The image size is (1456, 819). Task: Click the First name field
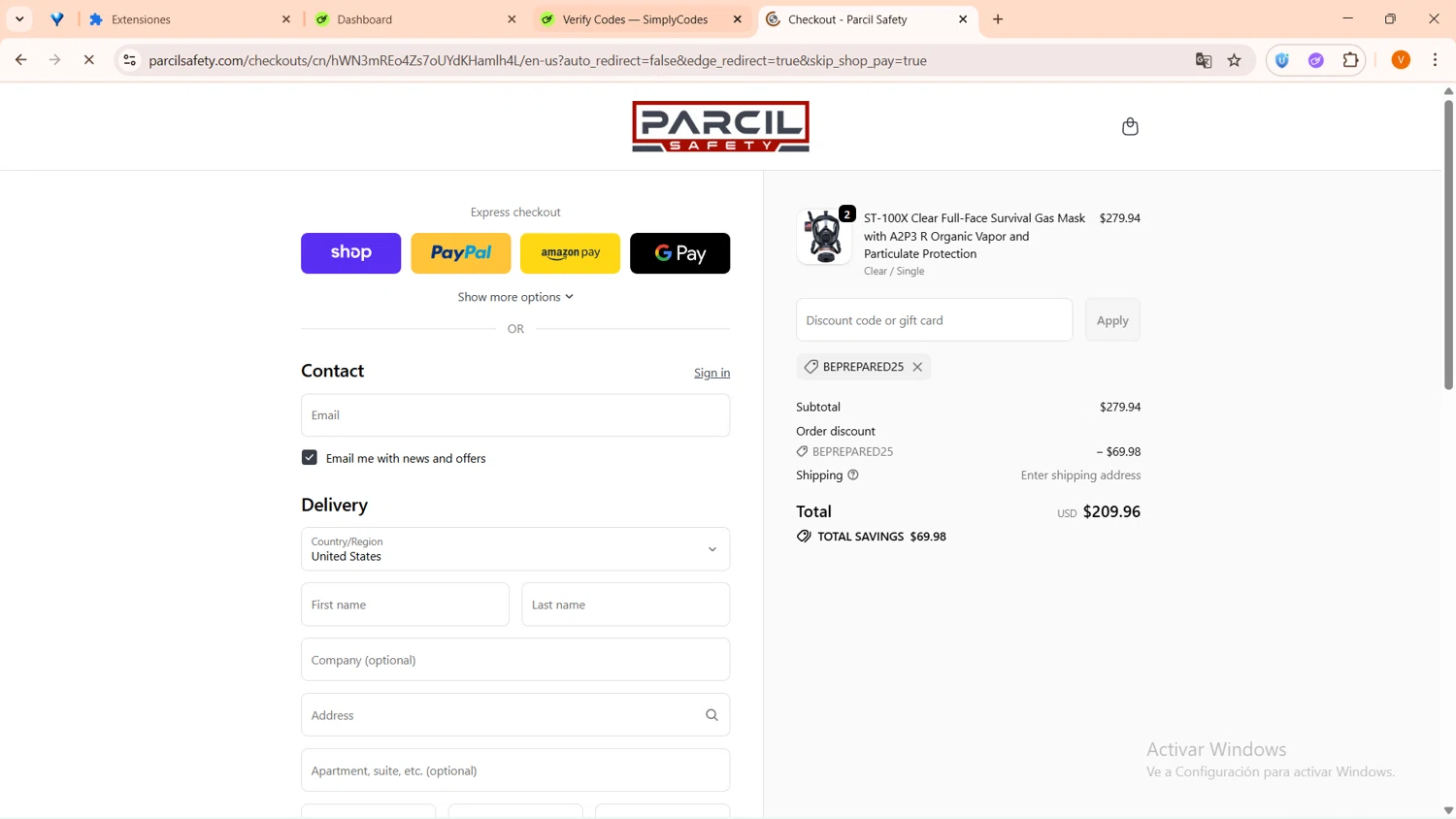tap(405, 605)
